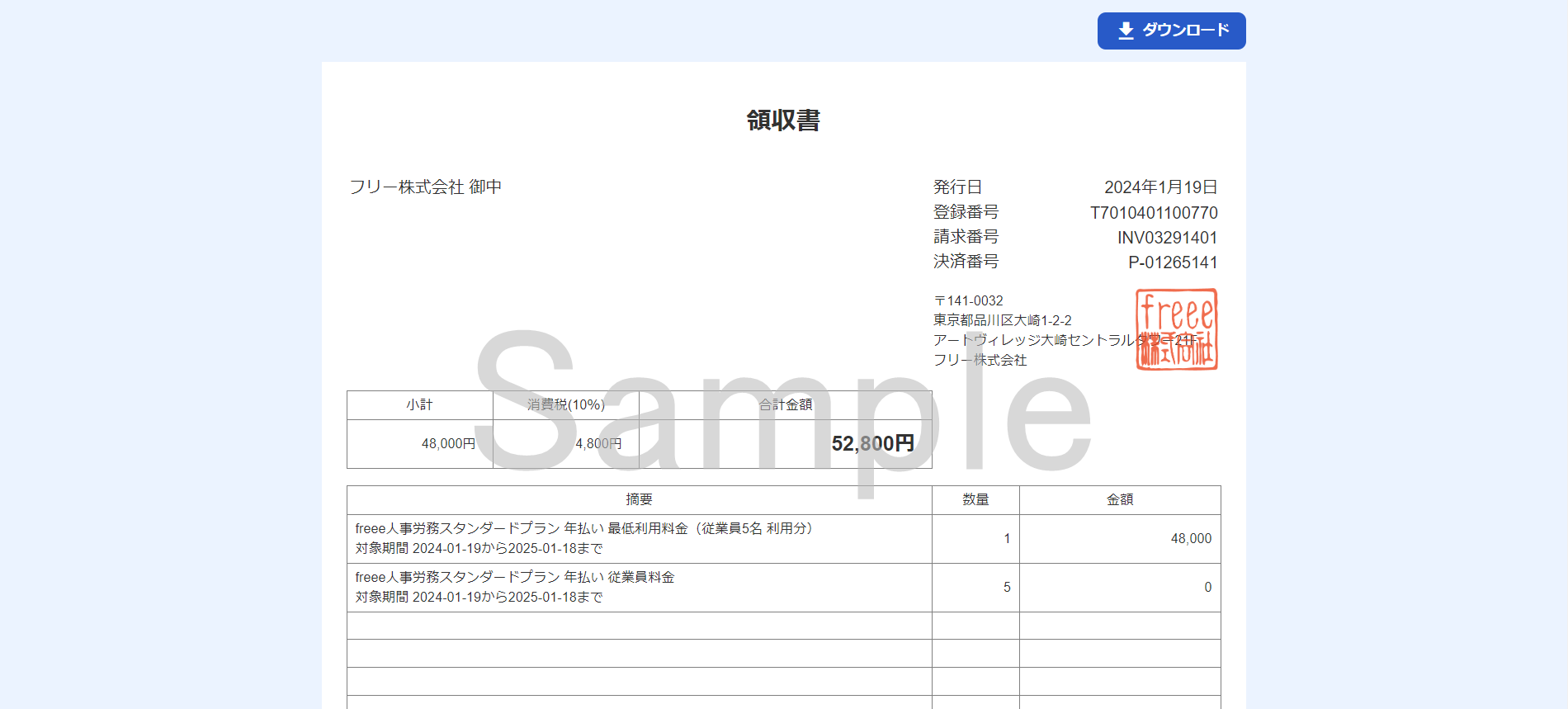The height and width of the screenshot is (709, 1568).
Task: Click the 摘要 table header
Action: (640, 500)
